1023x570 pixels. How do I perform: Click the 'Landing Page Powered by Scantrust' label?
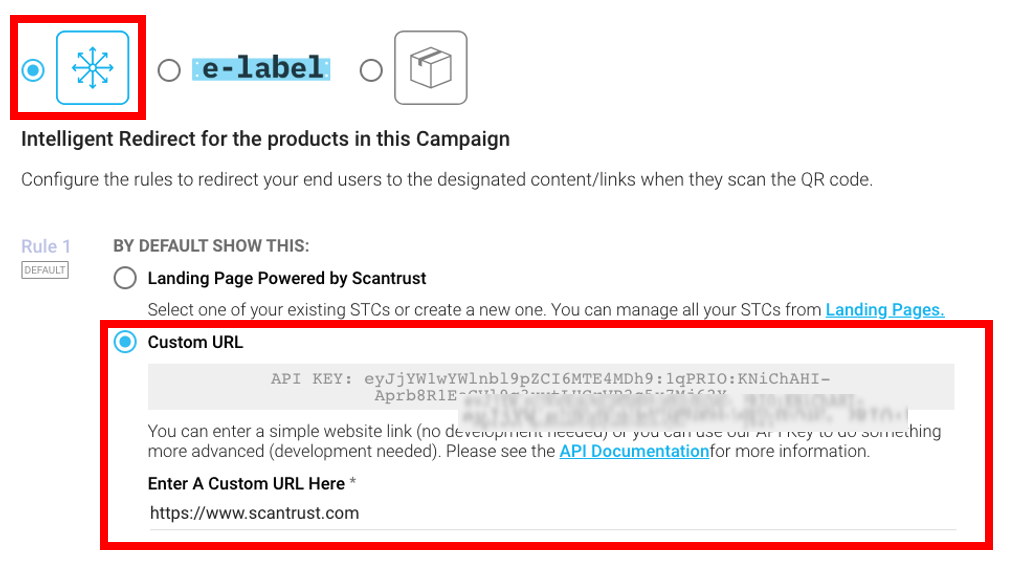click(287, 278)
